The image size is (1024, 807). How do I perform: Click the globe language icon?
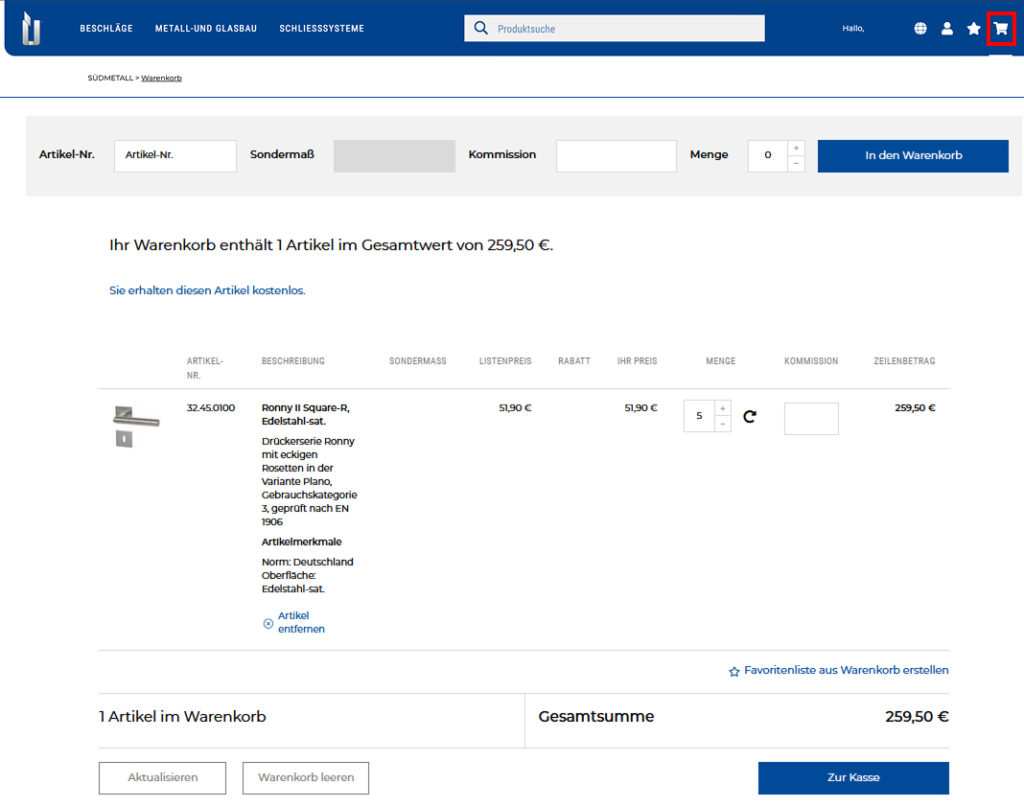pyautogui.click(x=920, y=29)
